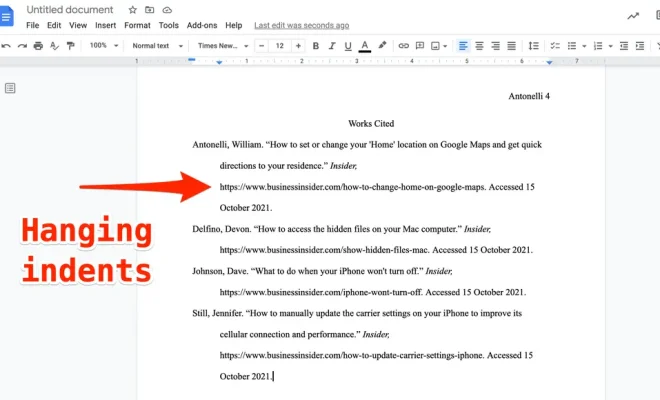This screenshot has width=660, height=400.
Task: Open the zoom 100% dropdown
Action: click(x=104, y=45)
